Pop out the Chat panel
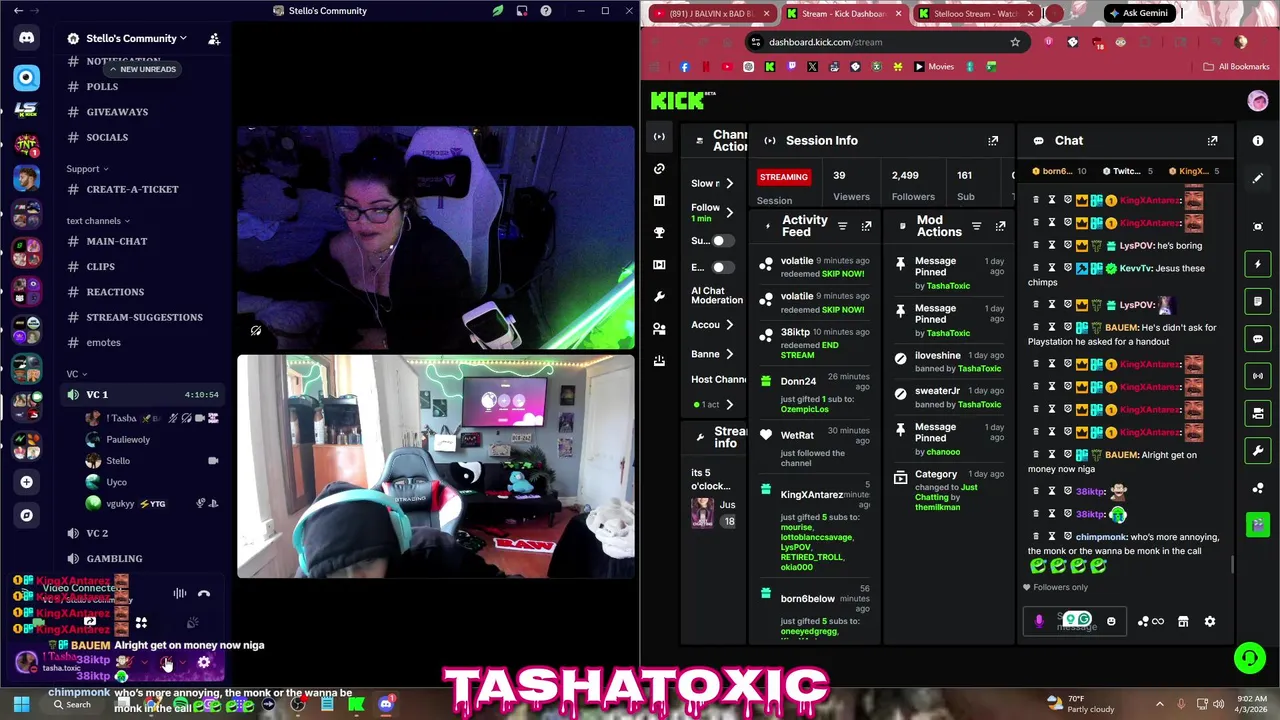 point(1212,141)
